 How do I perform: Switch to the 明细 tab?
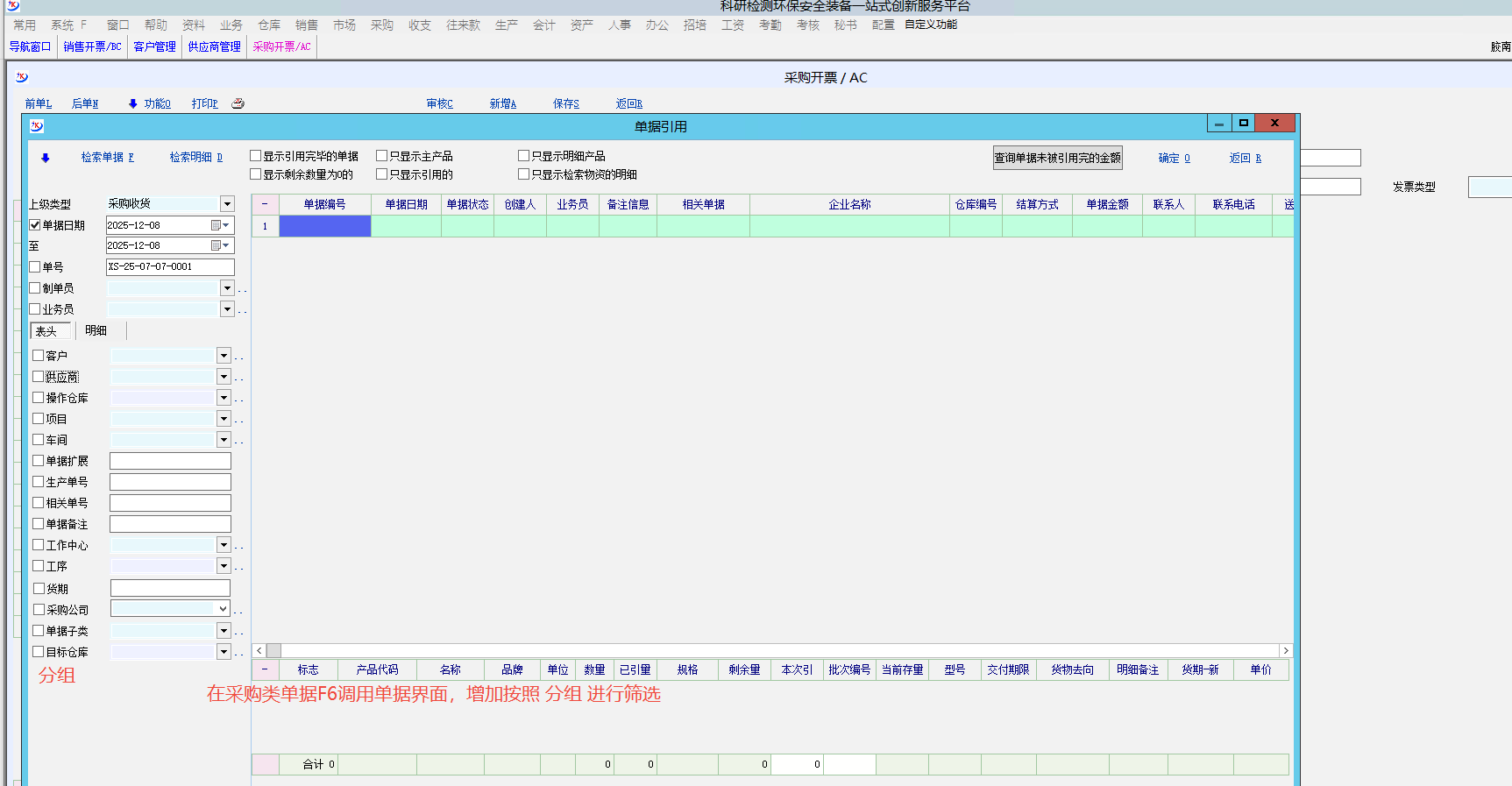tap(96, 330)
